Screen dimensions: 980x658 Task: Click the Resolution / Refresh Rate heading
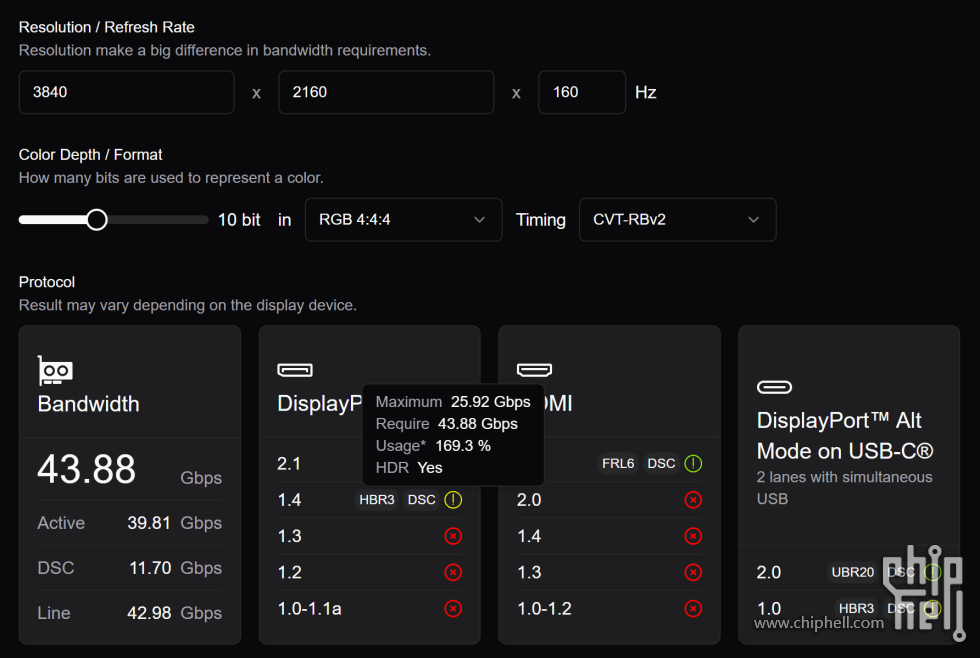point(106,27)
